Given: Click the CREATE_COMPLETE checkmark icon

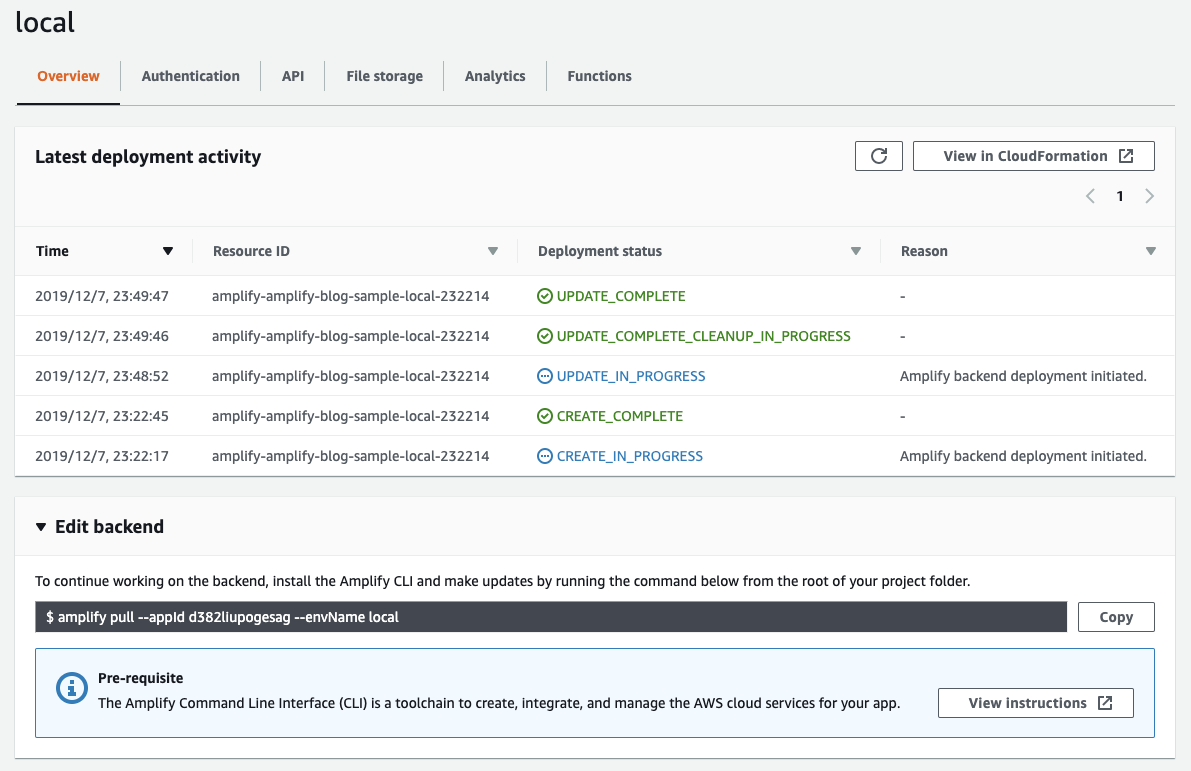Looking at the screenshot, I should (x=545, y=416).
